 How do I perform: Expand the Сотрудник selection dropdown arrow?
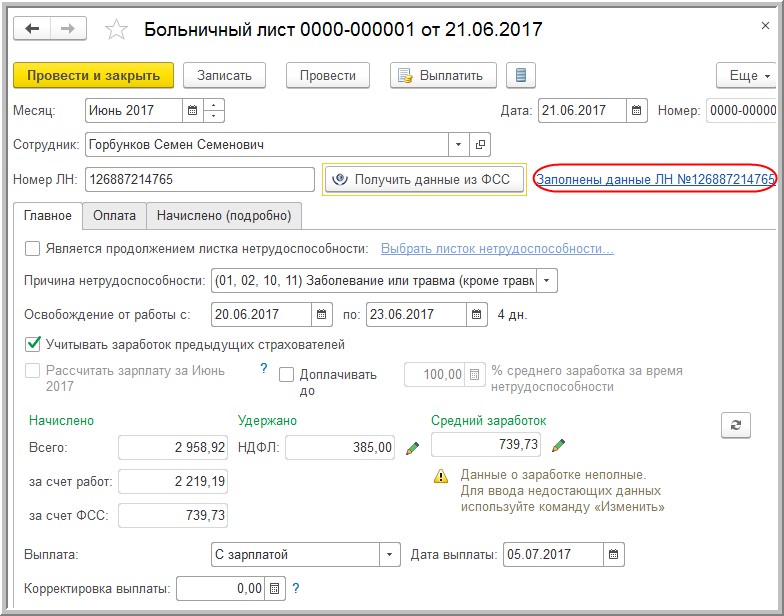tap(458, 144)
